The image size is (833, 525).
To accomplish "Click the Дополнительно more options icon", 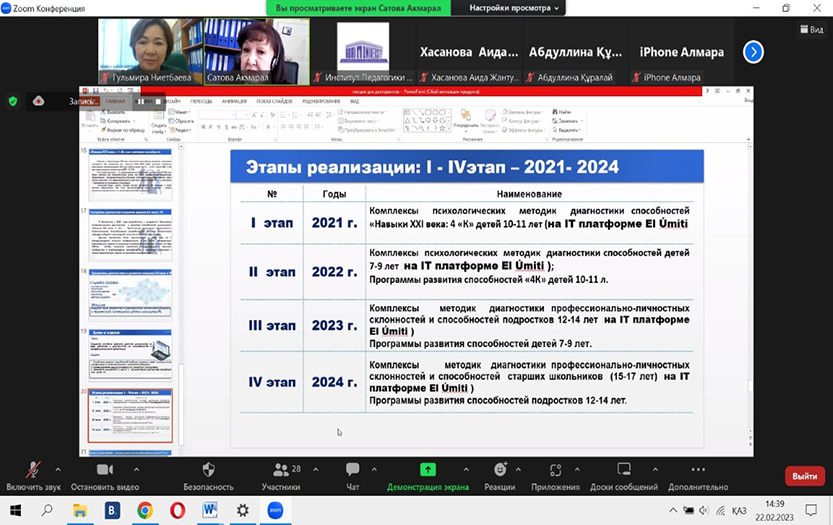I will [x=698, y=469].
